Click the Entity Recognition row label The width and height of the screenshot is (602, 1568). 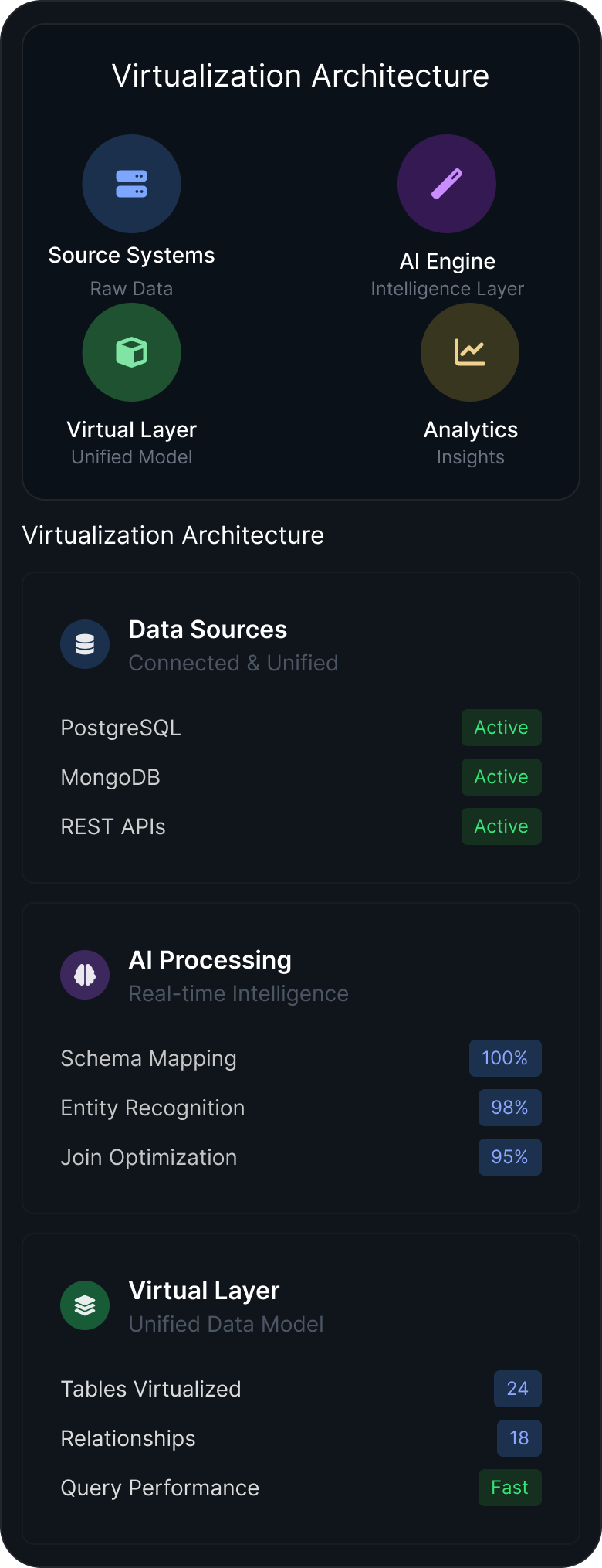[x=153, y=1108]
